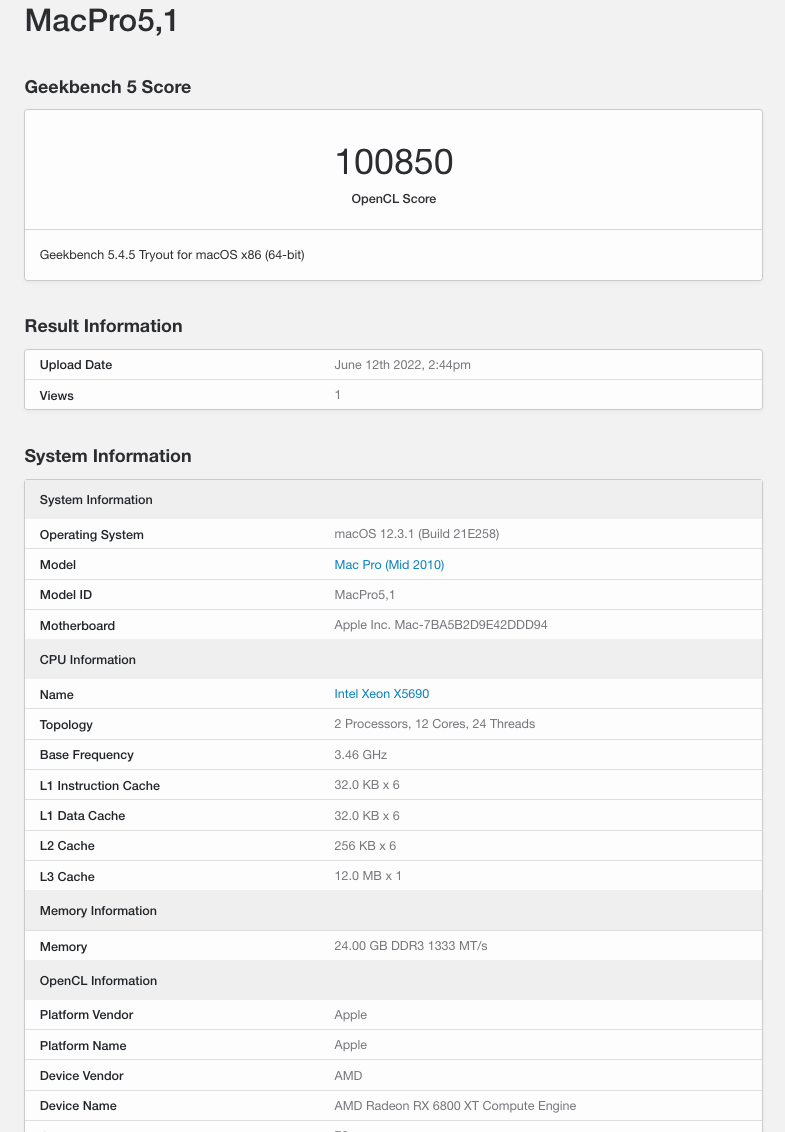The image size is (785, 1132).
Task: Click the Platform Vendor row label
Action: pos(87,1015)
